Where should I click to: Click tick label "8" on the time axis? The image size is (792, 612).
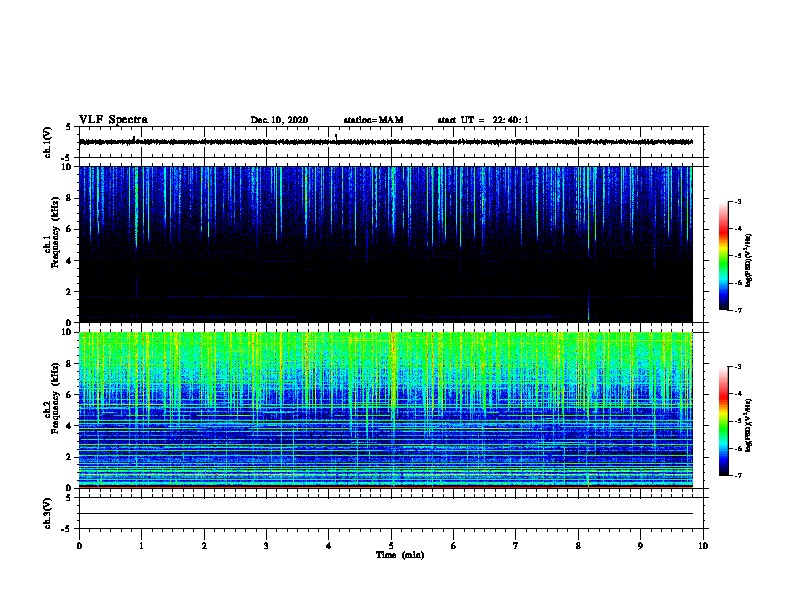578,546
